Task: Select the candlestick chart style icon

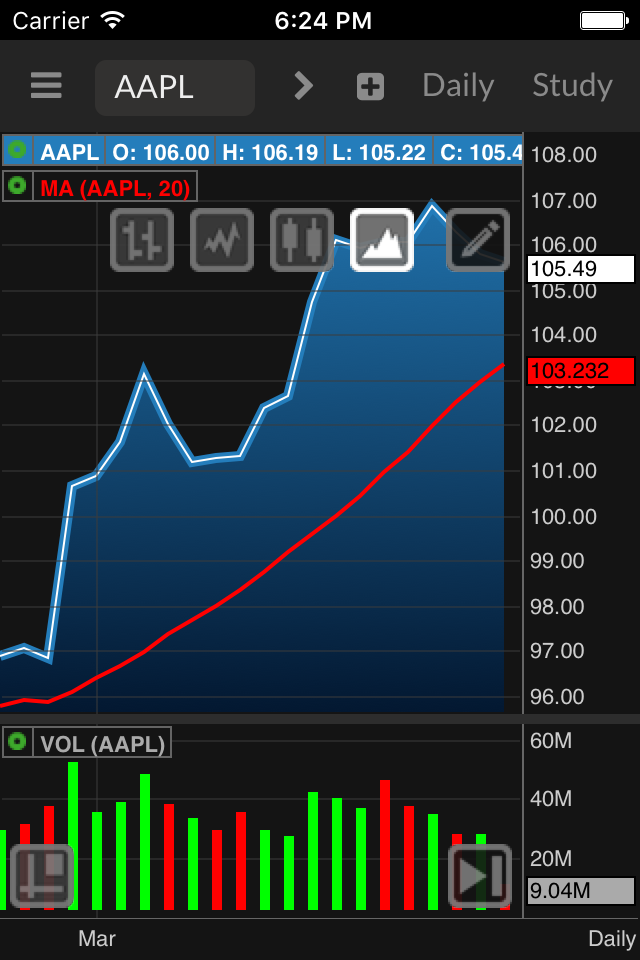Action: pyautogui.click(x=302, y=240)
